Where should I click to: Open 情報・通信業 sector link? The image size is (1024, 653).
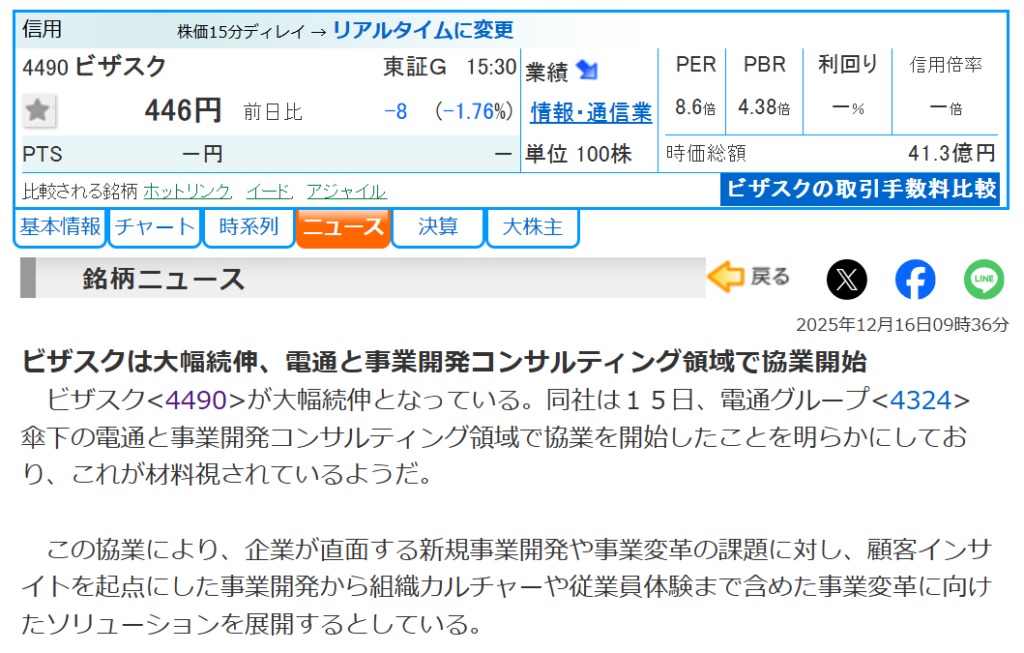(590, 113)
